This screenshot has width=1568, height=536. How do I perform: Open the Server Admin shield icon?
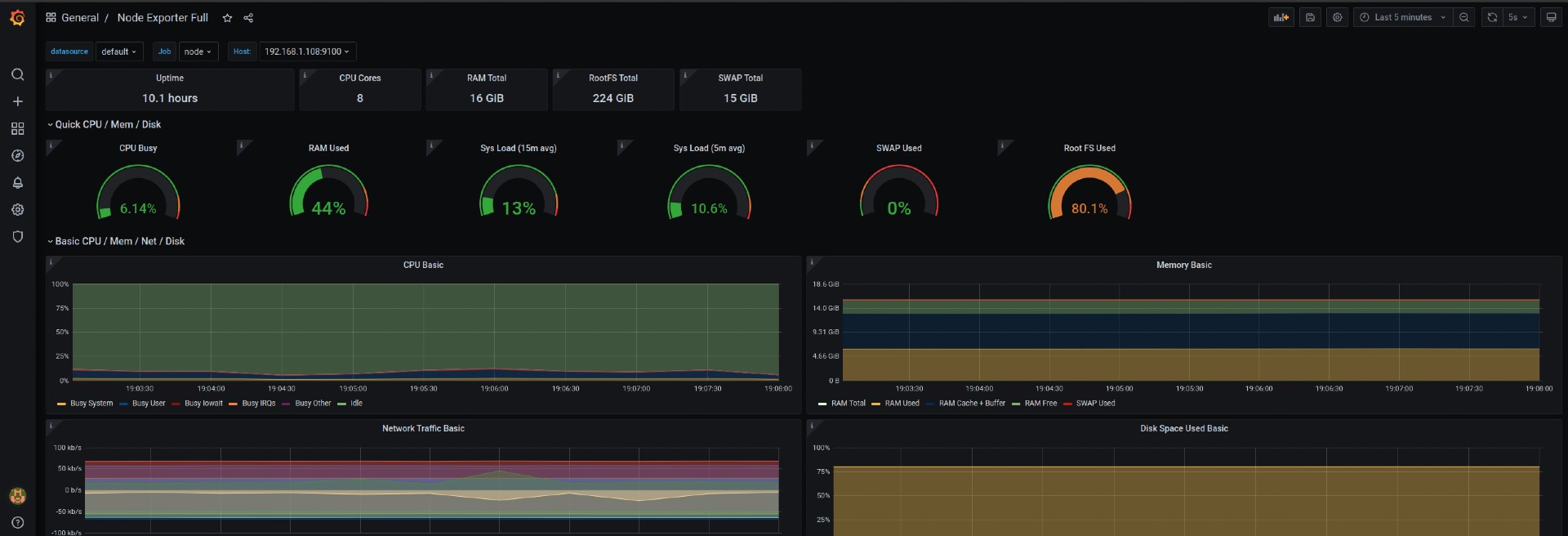coord(17,236)
